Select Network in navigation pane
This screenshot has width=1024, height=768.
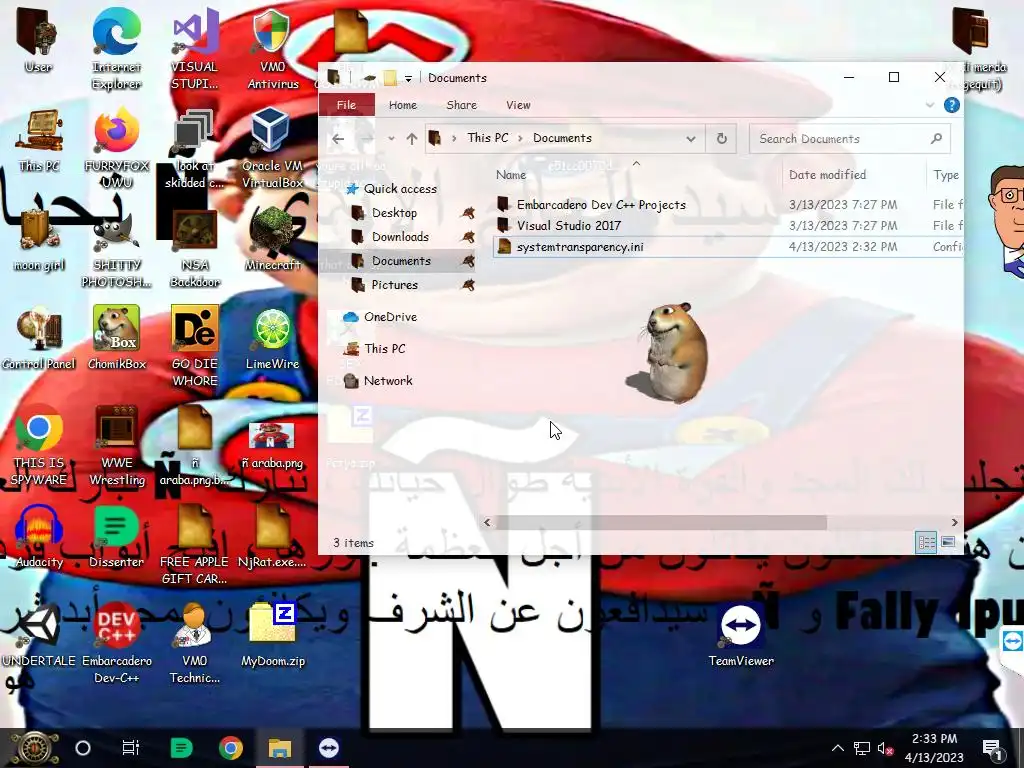pyautogui.click(x=388, y=381)
